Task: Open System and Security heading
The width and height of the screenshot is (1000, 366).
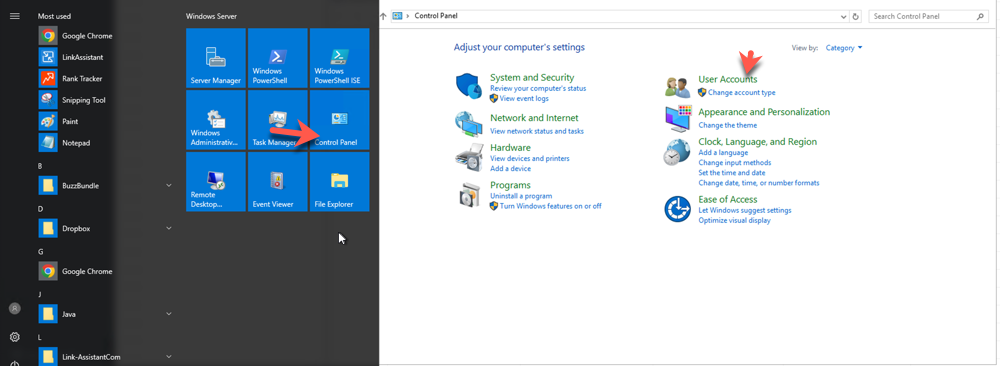Action: pyautogui.click(x=532, y=78)
